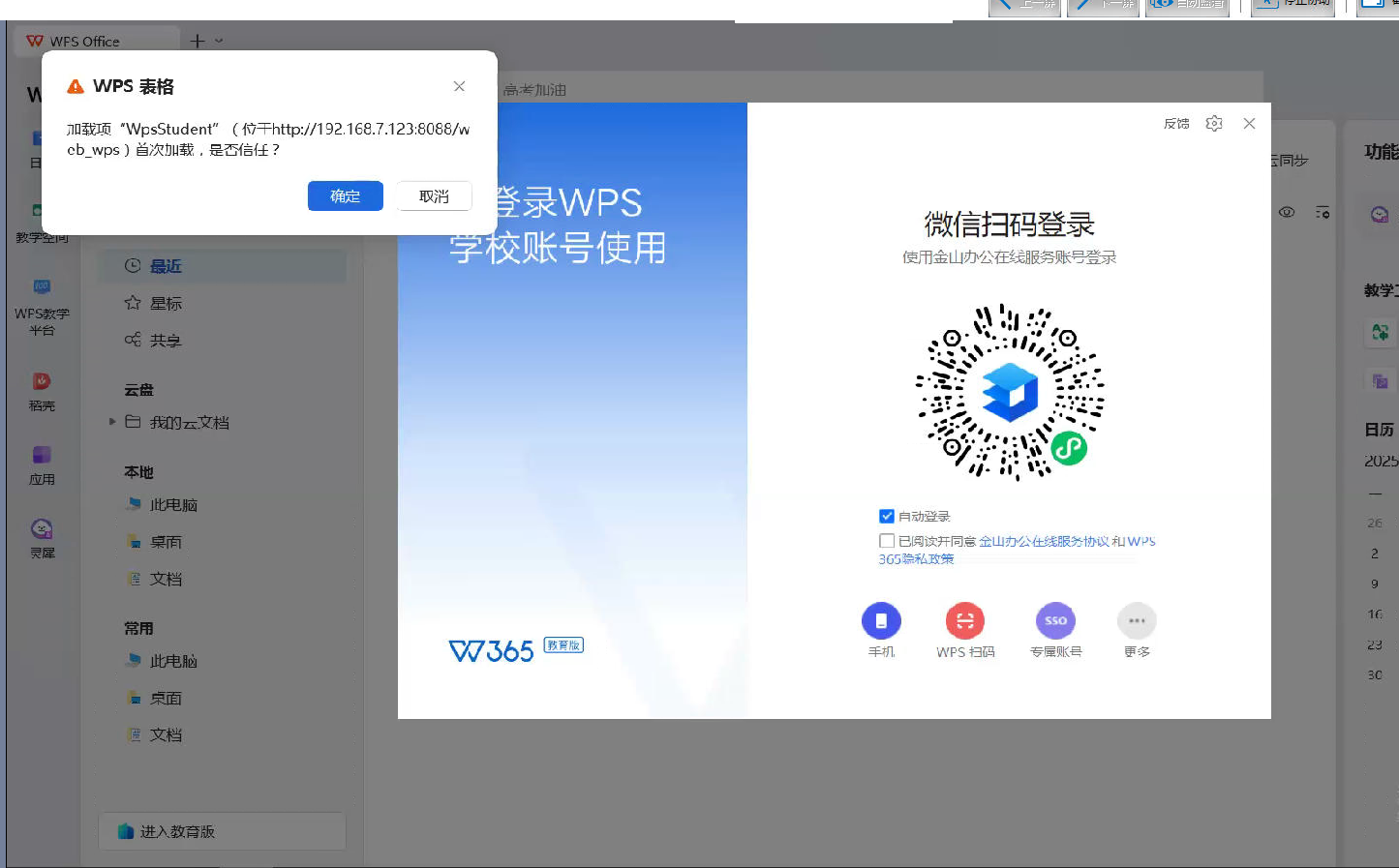
Task: Open 应用 in the left rail
Action: [42, 464]
